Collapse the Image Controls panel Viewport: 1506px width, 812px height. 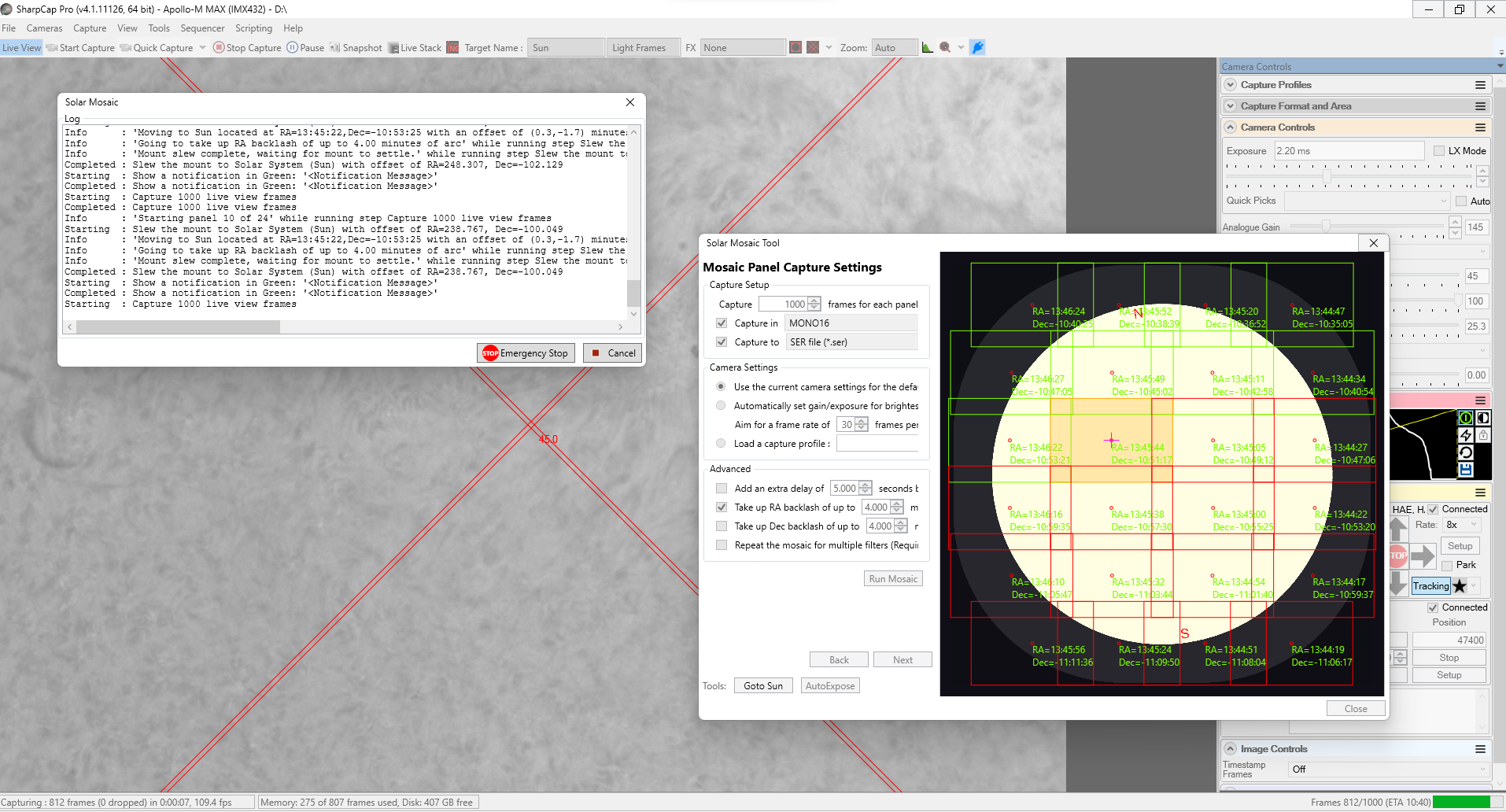[x=1231, y=749]
